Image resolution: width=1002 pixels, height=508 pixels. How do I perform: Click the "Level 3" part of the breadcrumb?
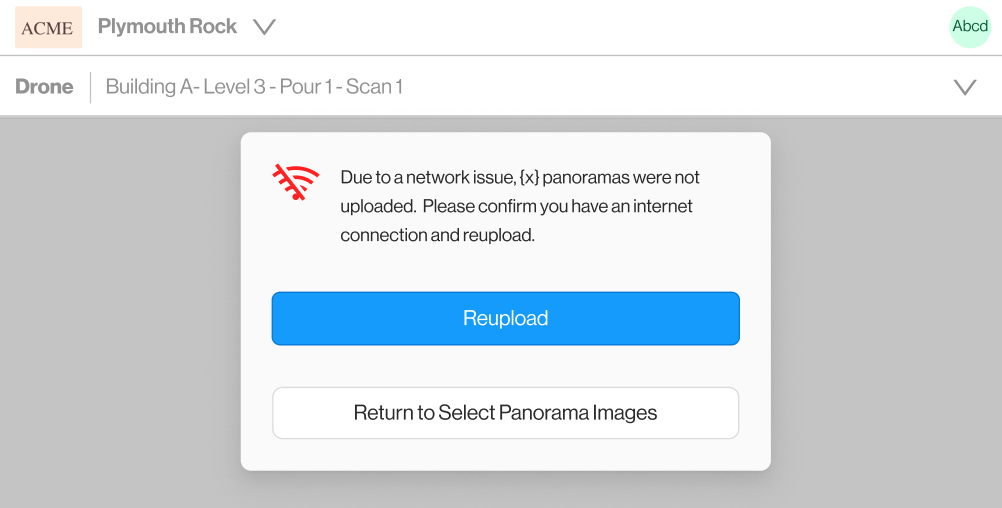[x=234, y=87]
